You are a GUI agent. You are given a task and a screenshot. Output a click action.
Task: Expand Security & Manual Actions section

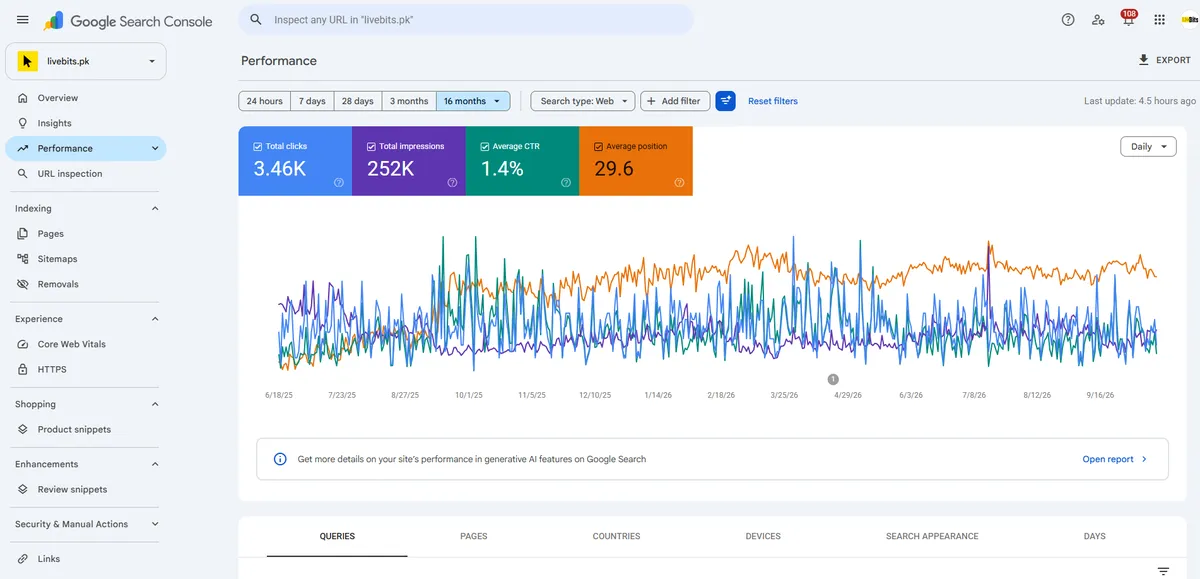click(x=154, y=524)
